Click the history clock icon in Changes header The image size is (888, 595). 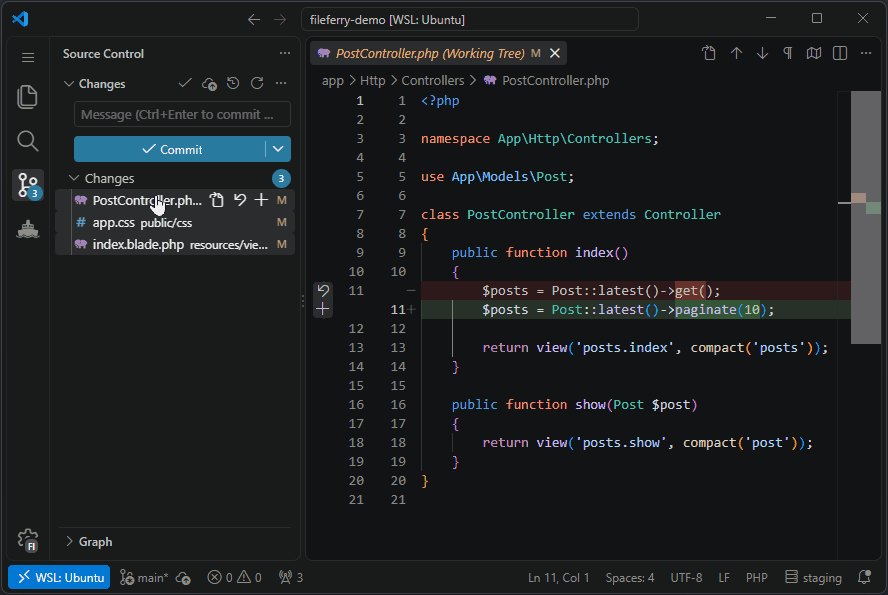pyautogui.click(x=233, y=83)
